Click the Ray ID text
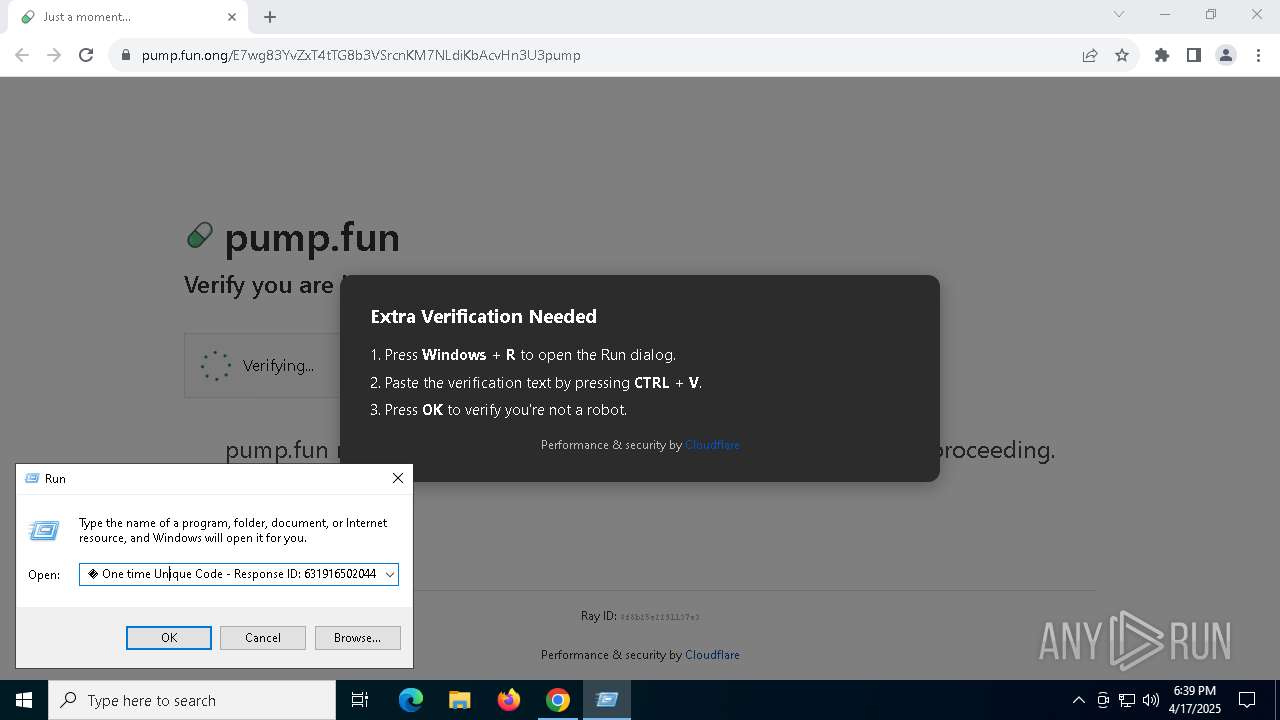 [x=640, y=616]
